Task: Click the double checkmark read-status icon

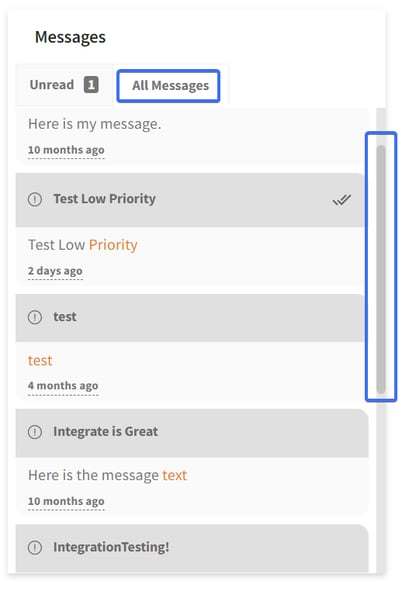Action: tap(341, 199)
